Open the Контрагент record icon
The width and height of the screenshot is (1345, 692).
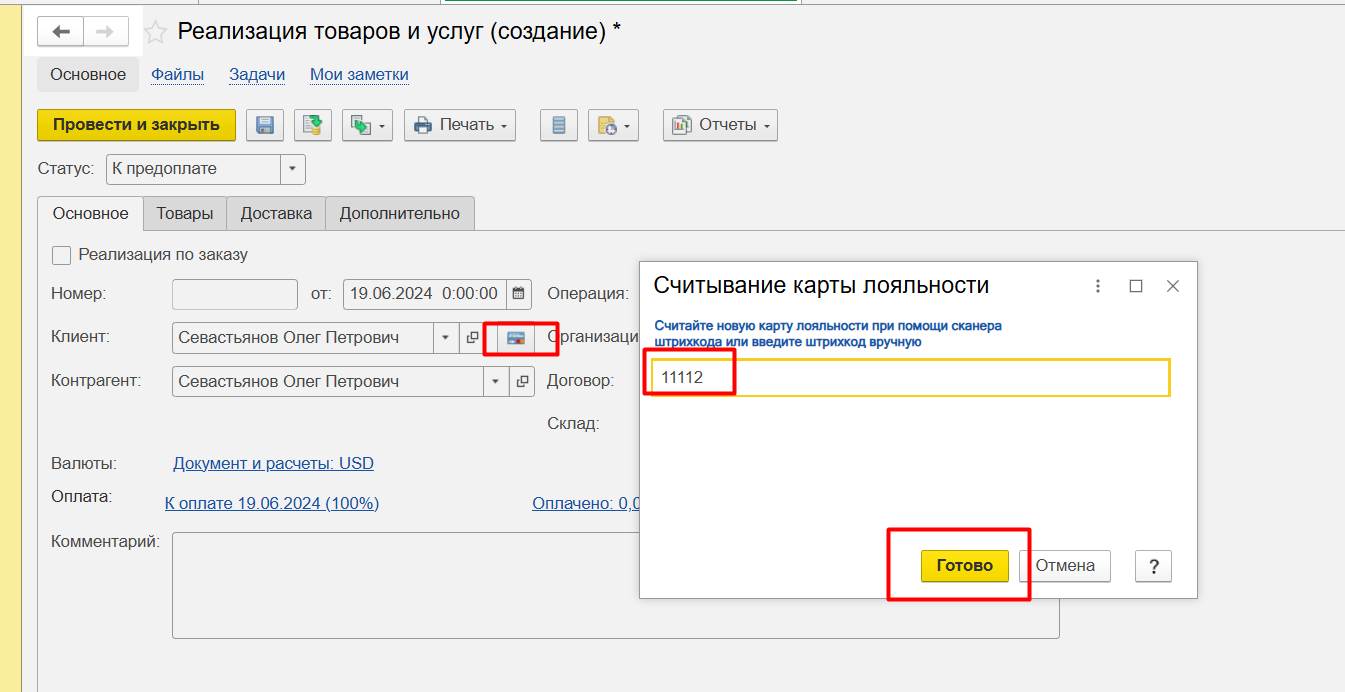[x=522, y=382]
